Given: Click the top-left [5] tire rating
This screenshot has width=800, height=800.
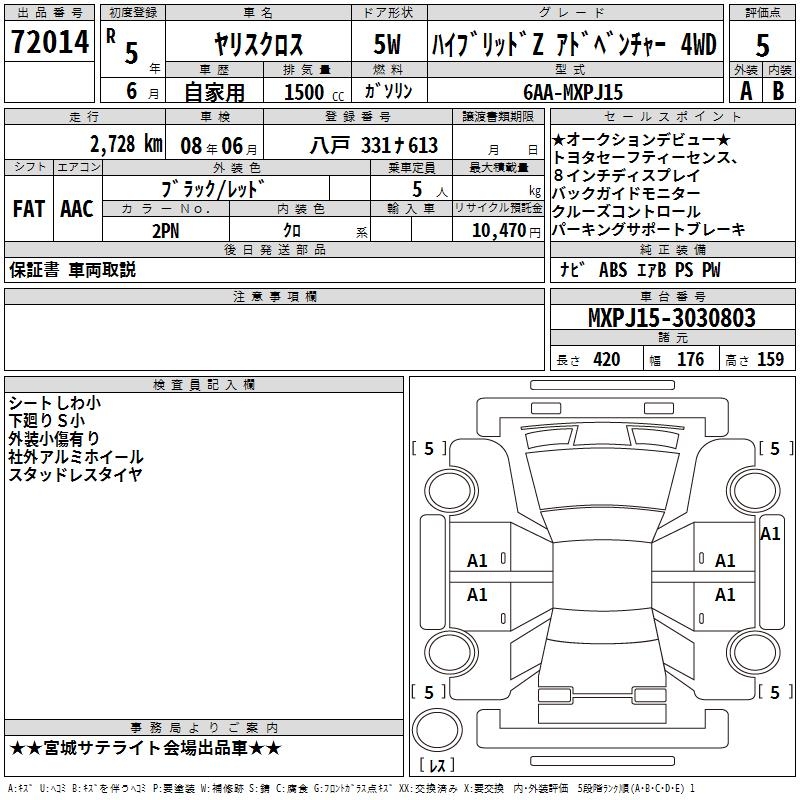Looking at the screenshot, I should pos(429,449).
